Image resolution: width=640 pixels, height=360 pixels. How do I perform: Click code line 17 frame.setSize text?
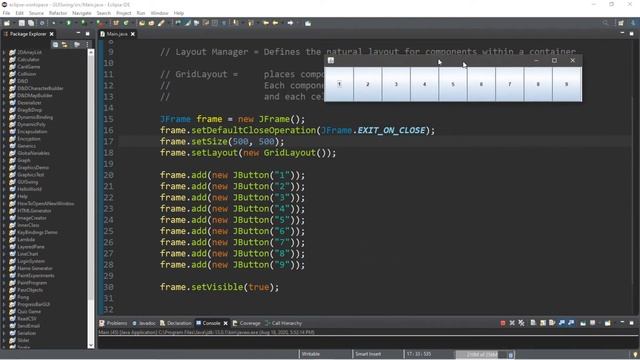coord(222,142)
